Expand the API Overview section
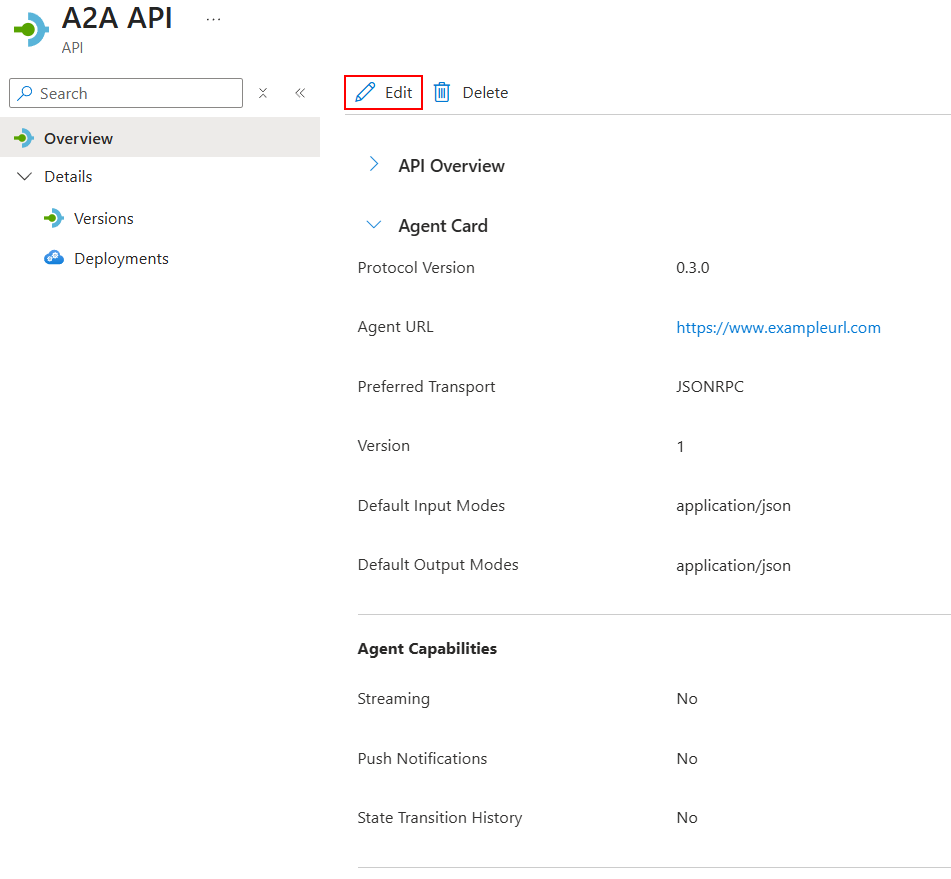This screenshot has height=879, width=951. tap(373, 166)
